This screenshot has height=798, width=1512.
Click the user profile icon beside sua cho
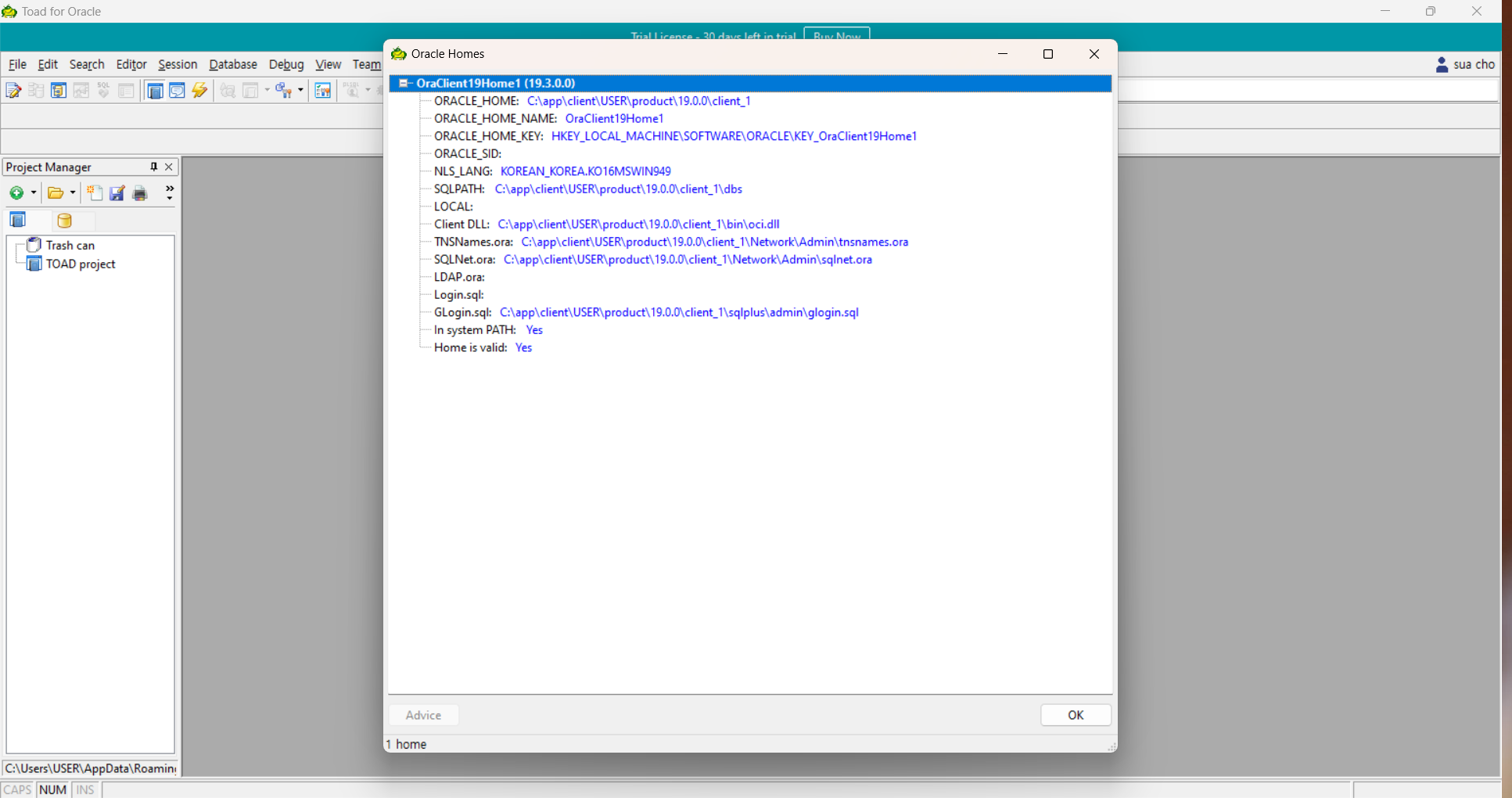tap(1442, 65)
